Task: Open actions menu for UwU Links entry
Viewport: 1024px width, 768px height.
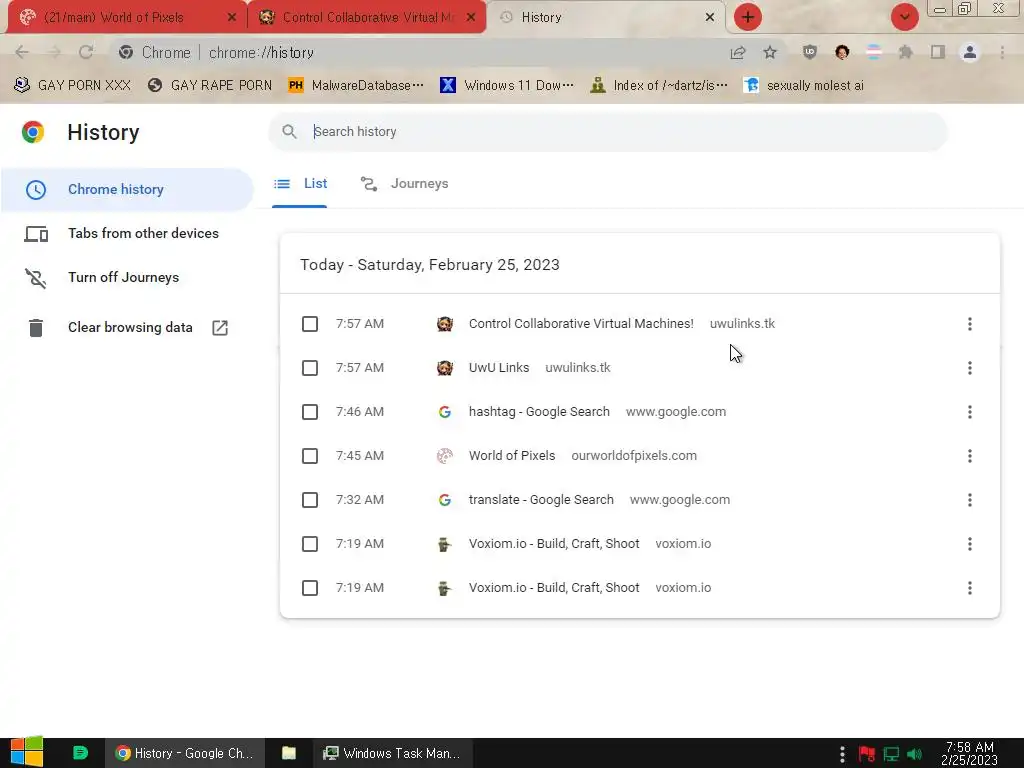Action: coord(970,368)
